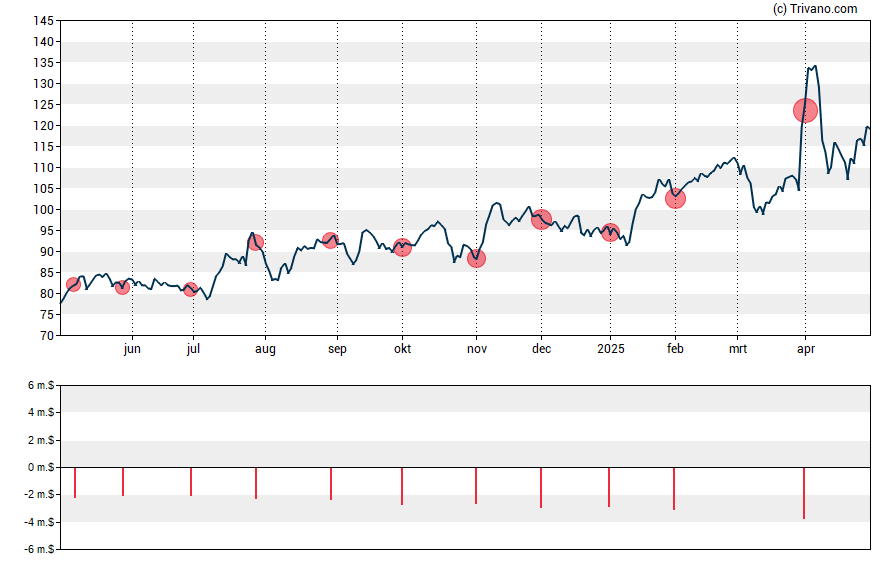Click the '2025' axis label
Image resolution: width=888 pixels, height=565 pixels.
point(610,349)
